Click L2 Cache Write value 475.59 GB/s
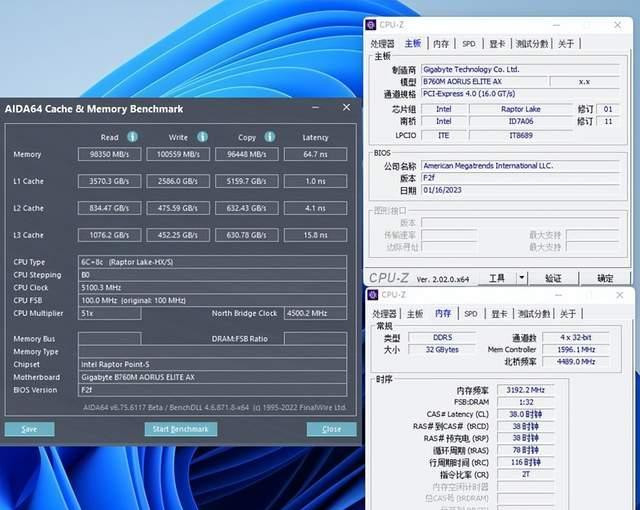The height and width of the screenshot is (510, 640). click(x=178, y=208)
